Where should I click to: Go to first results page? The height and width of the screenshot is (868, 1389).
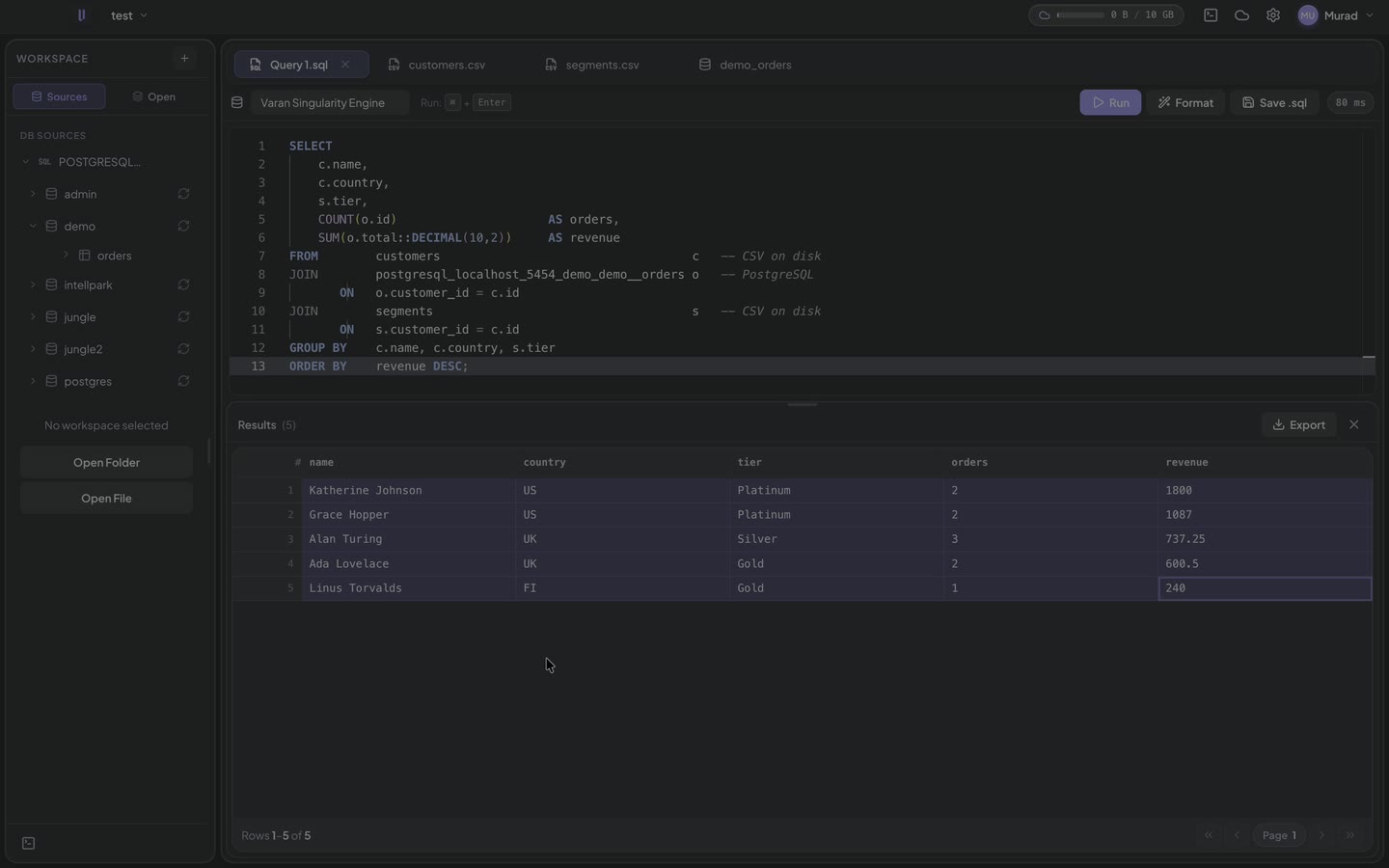[x=1209, y=836]
